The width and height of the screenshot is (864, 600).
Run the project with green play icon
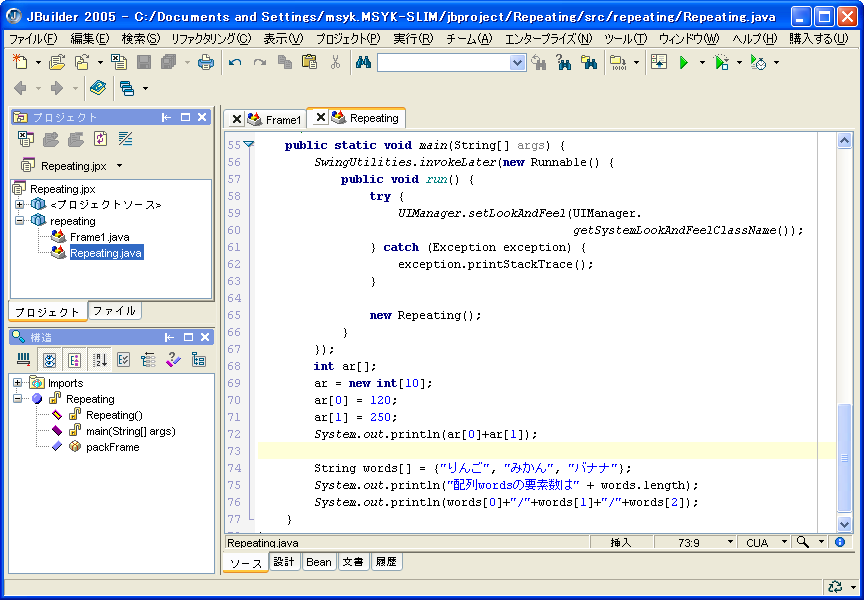(x=684, y=62)
